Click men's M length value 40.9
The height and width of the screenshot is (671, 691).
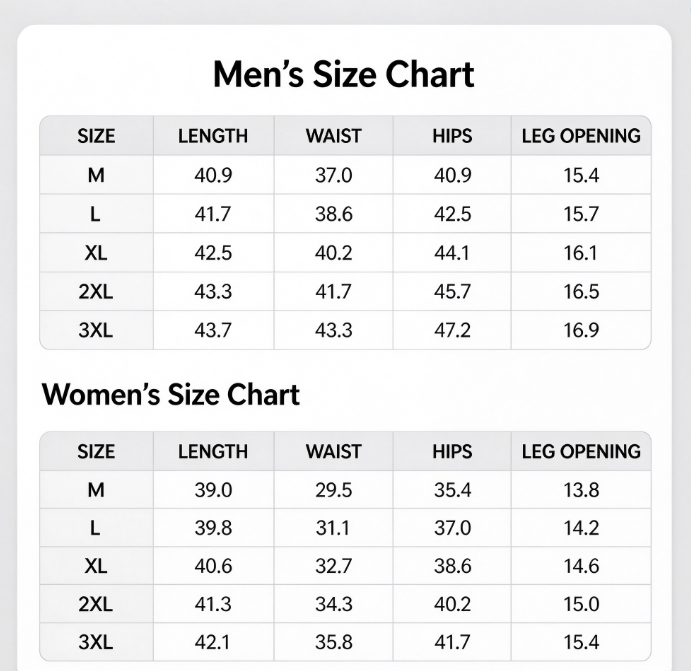(x=213, y=175)
